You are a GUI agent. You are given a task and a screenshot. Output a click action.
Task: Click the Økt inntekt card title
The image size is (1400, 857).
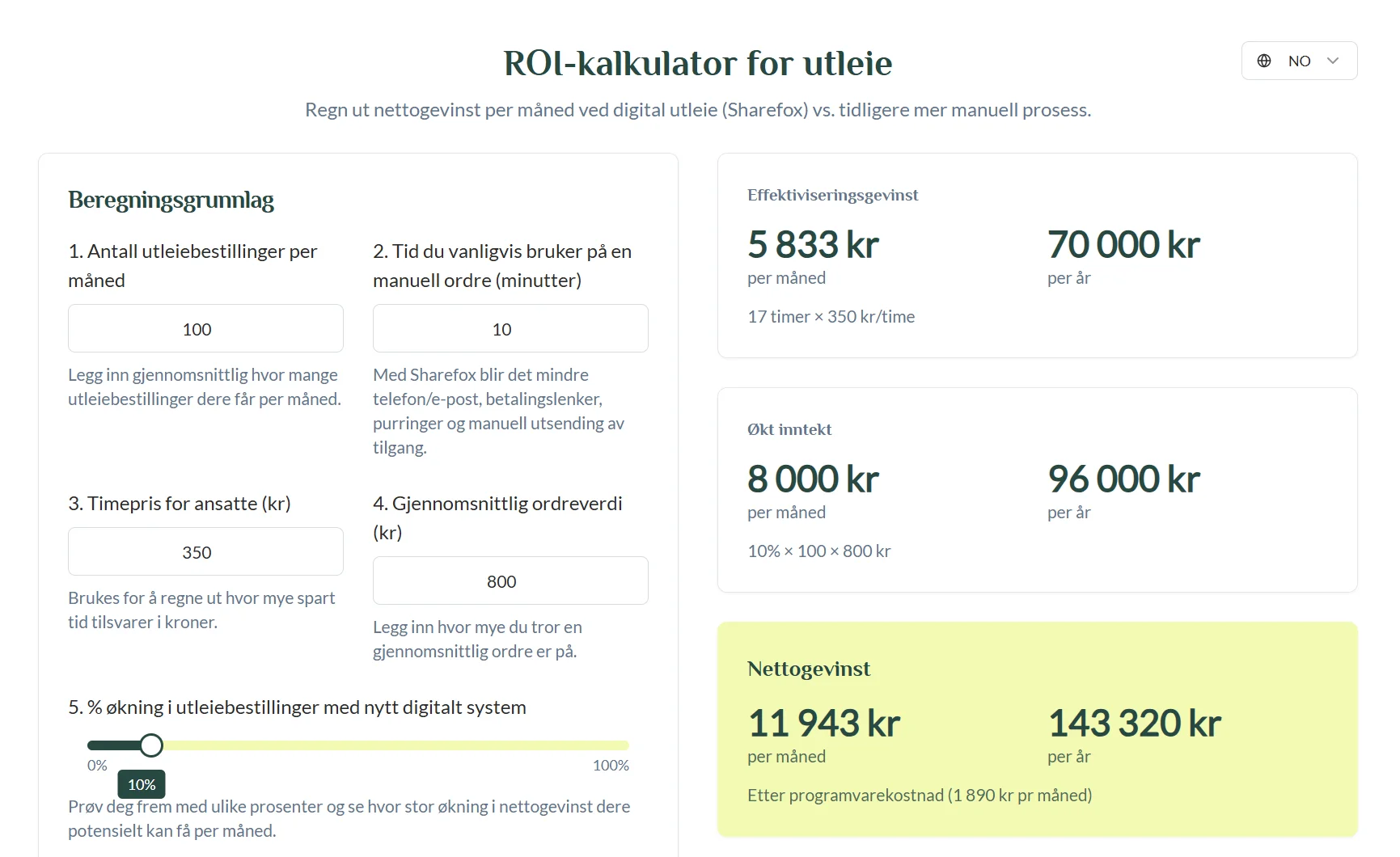click(789, 429)
